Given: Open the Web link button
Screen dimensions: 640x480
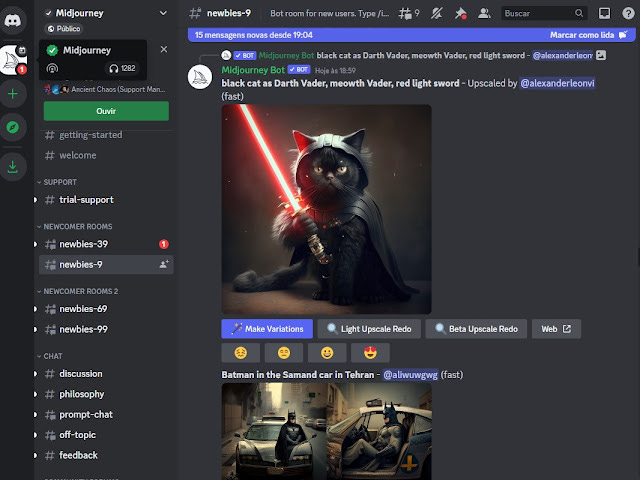Looking at the screenshot, I should click(x=556, y=329).
